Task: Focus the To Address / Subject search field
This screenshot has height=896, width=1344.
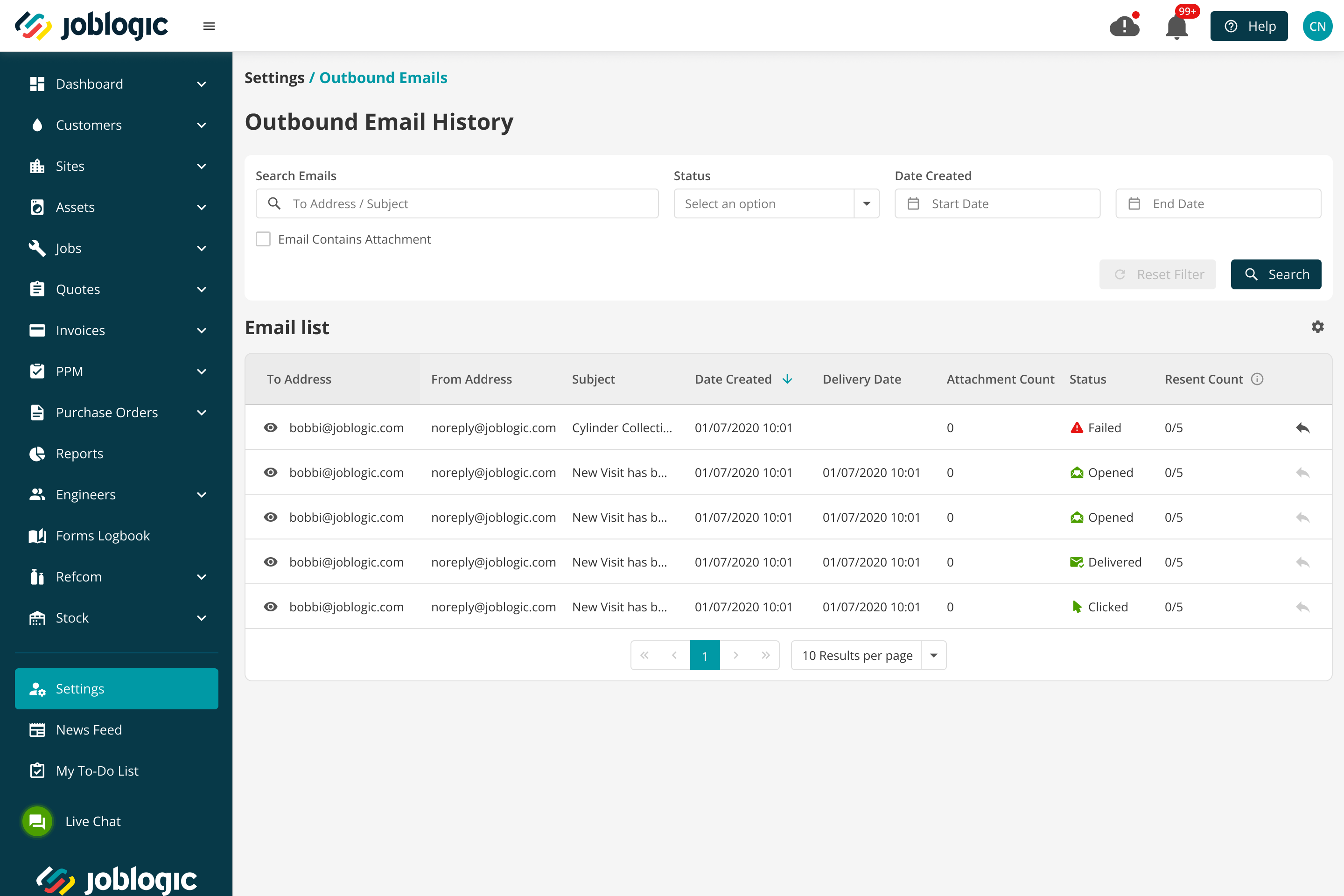Action: tap(457, 203)
